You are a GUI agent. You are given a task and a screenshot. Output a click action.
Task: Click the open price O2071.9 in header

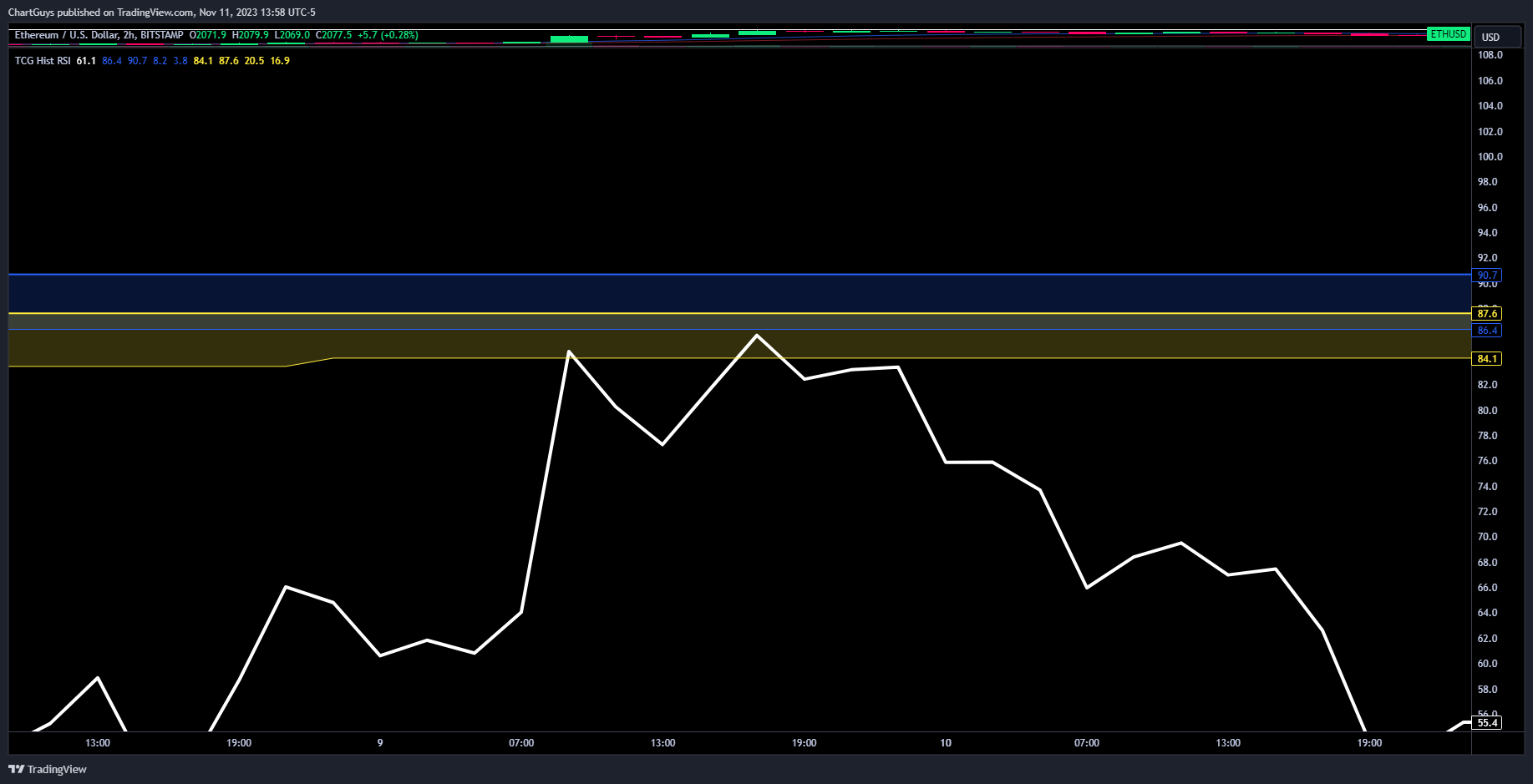(208, 35)
